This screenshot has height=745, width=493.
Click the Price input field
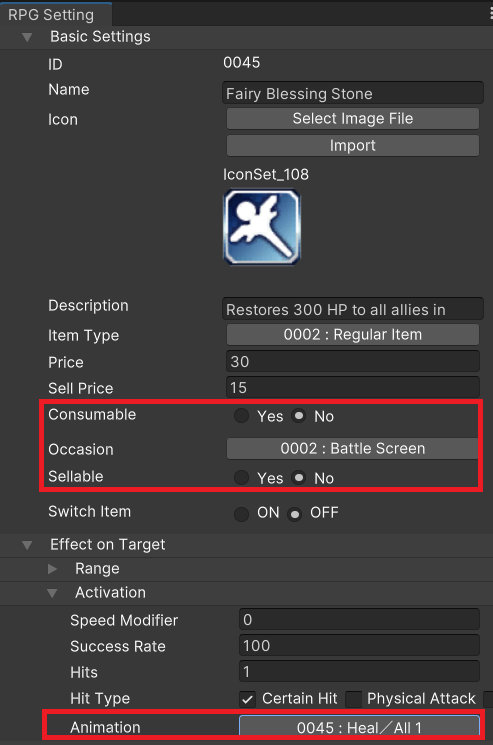352,362
